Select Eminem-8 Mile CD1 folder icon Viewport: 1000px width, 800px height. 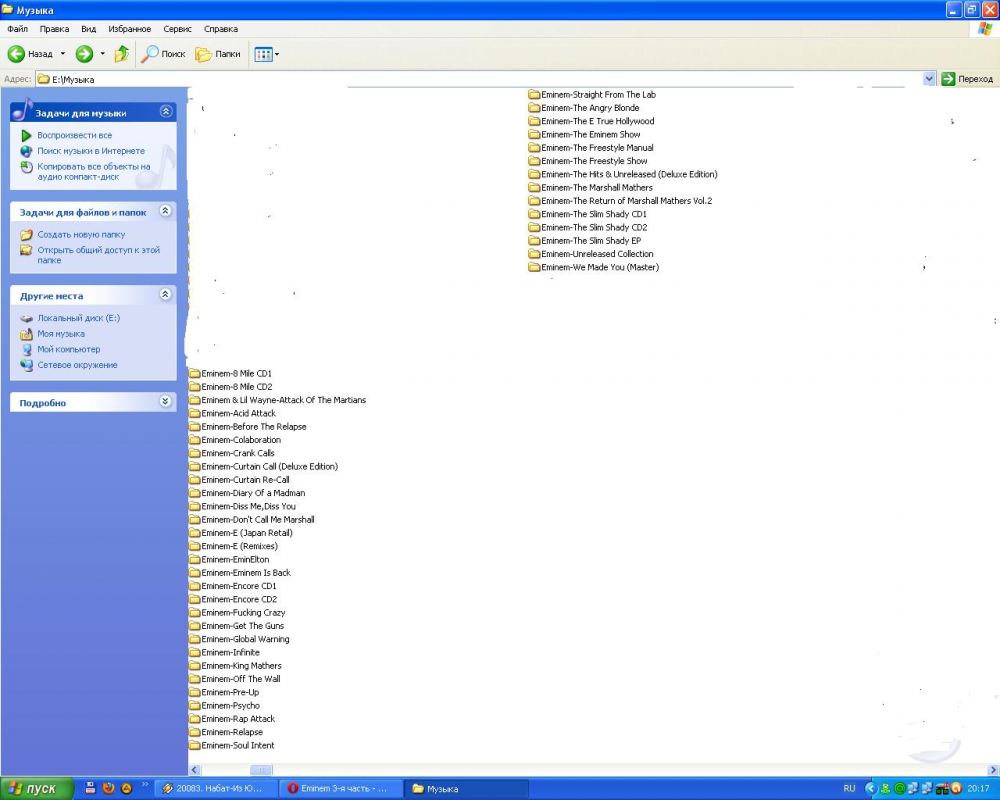coord(195,373)
